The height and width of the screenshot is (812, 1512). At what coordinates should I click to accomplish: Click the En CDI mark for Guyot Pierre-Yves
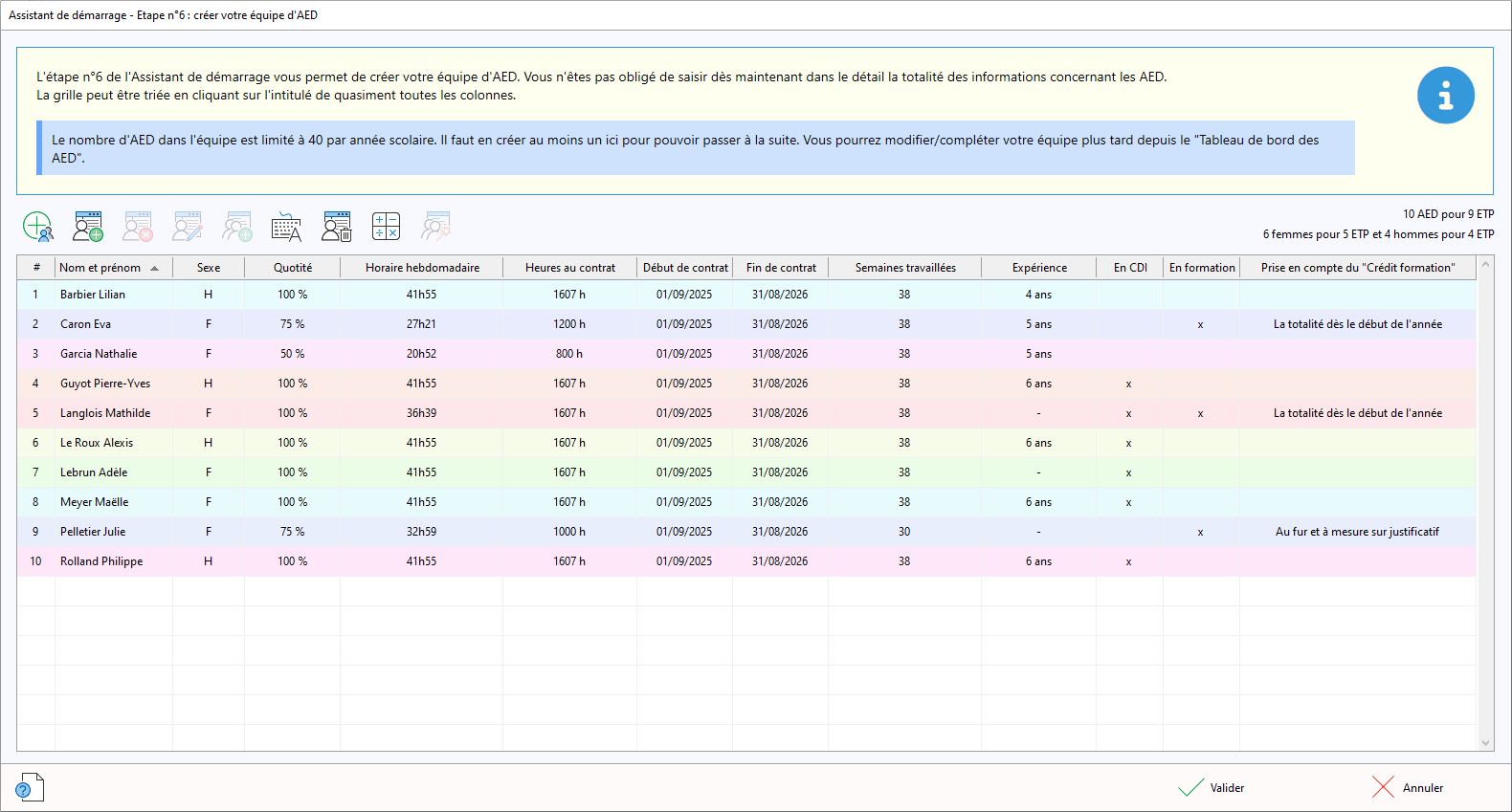coord(1129,384)
